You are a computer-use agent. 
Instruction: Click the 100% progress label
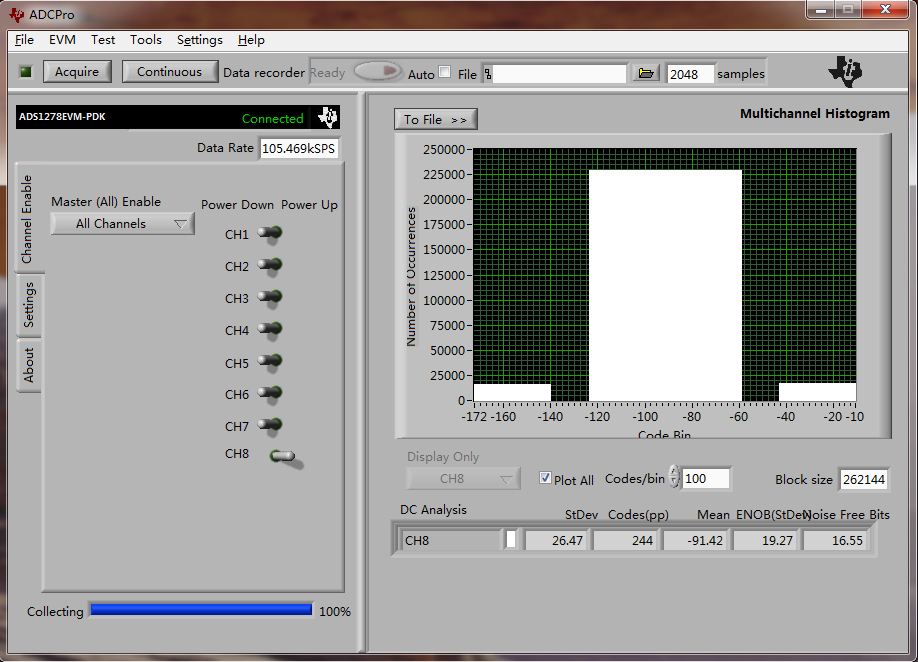tap(335, 611)
